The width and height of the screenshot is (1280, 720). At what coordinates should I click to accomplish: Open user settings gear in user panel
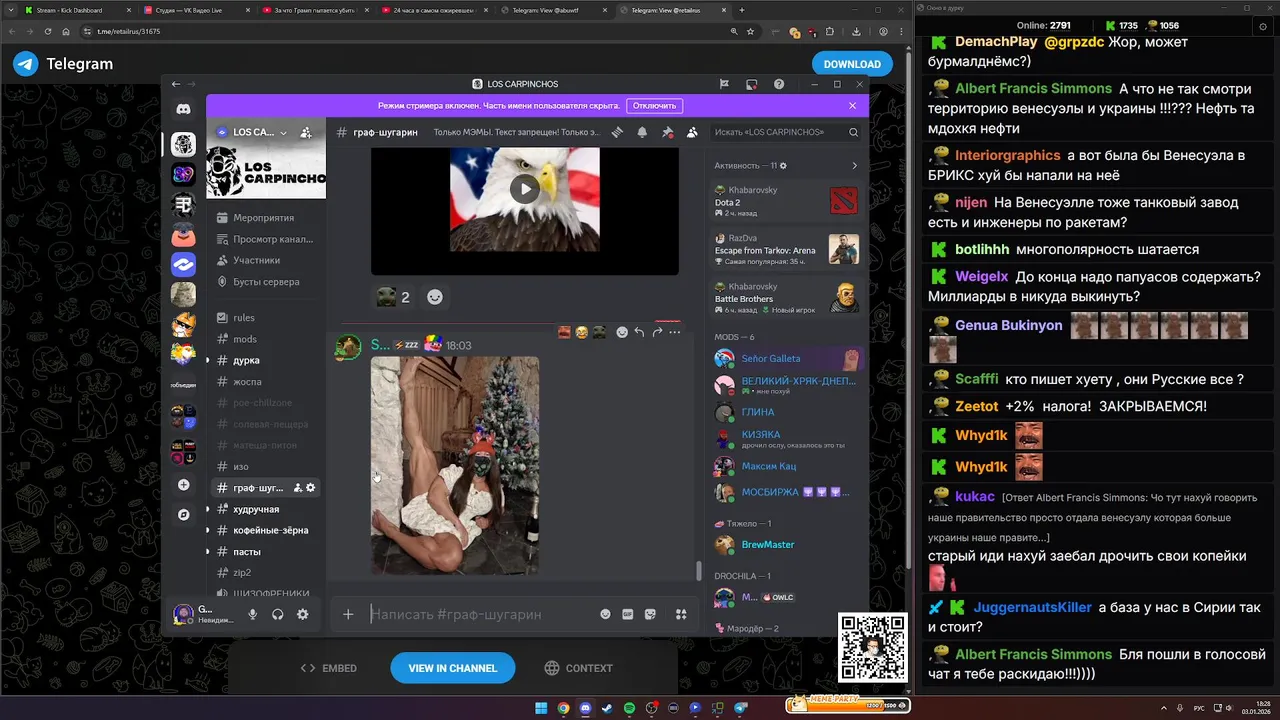(303, 614)
